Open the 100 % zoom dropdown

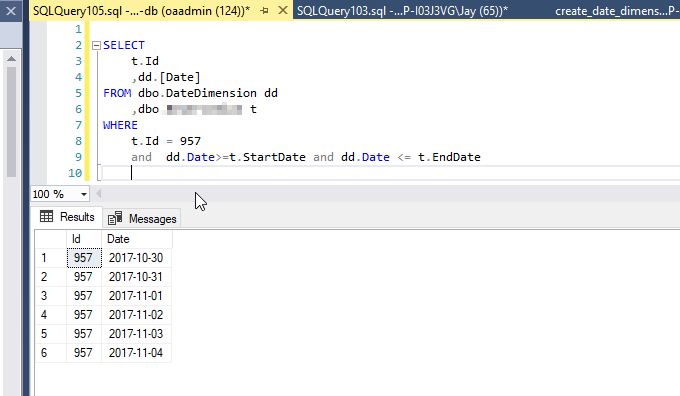point(84,194)
